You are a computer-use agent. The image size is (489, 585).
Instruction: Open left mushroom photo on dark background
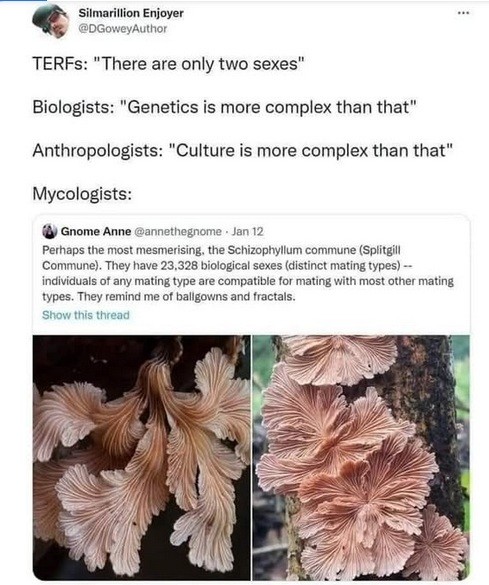[x=142, y=457]
